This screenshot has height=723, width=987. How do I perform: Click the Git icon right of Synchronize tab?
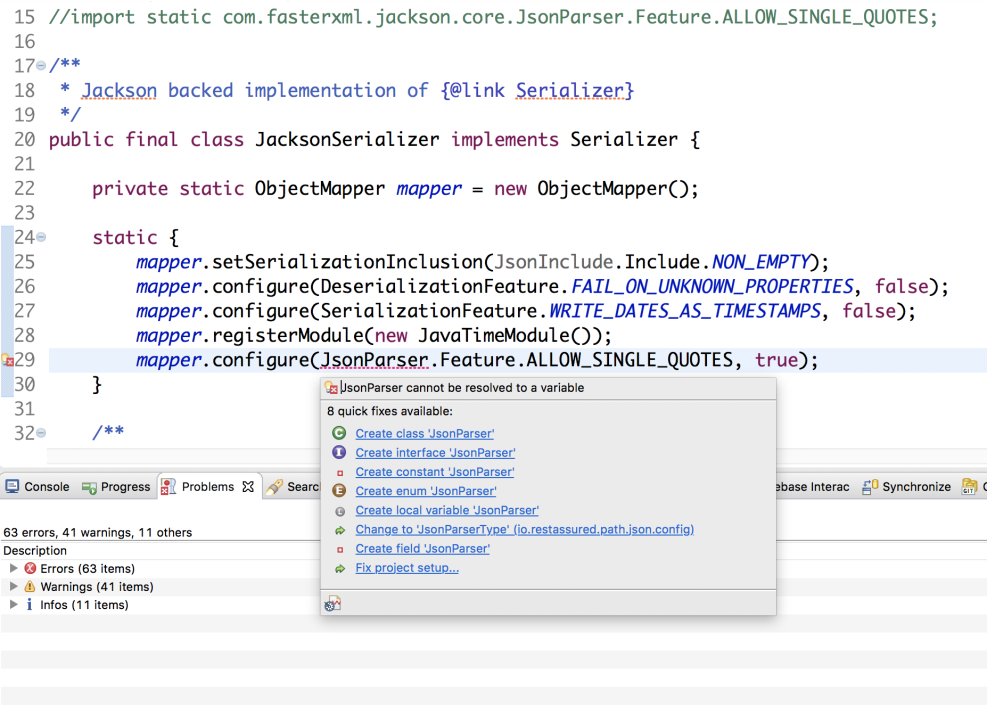(x=968, y=487)
